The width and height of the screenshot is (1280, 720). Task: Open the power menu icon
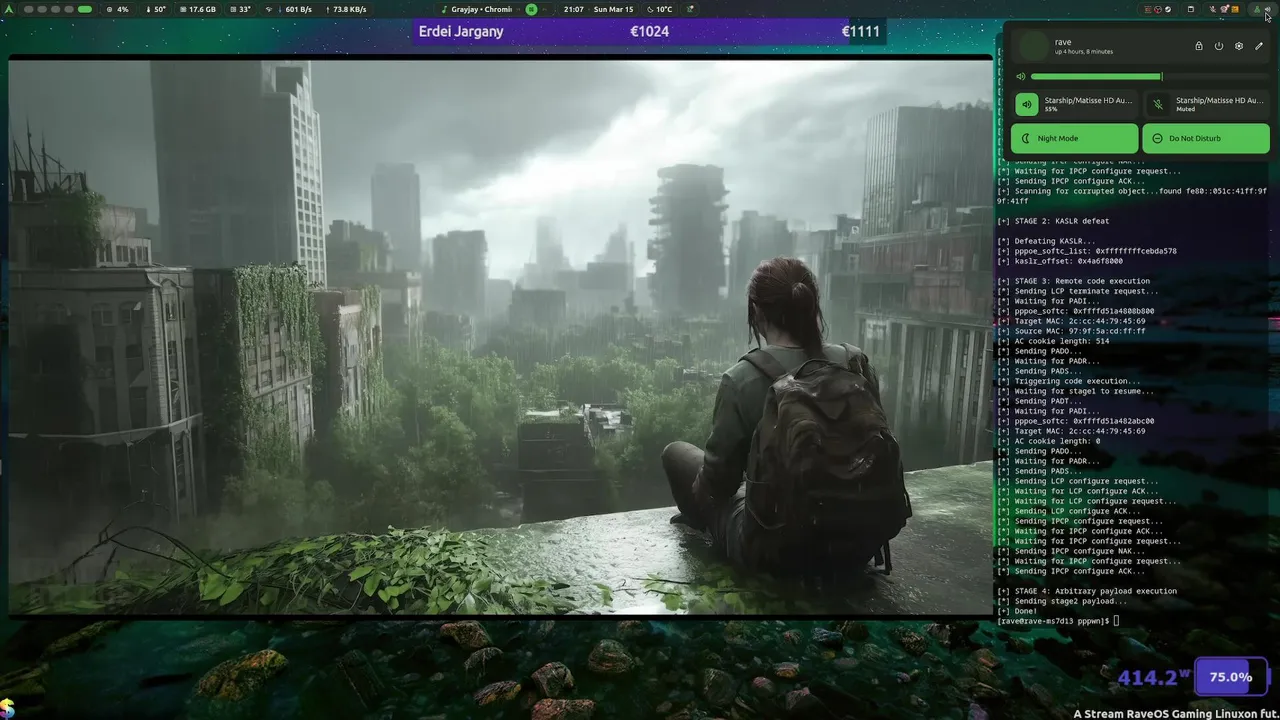(1219, 46)
